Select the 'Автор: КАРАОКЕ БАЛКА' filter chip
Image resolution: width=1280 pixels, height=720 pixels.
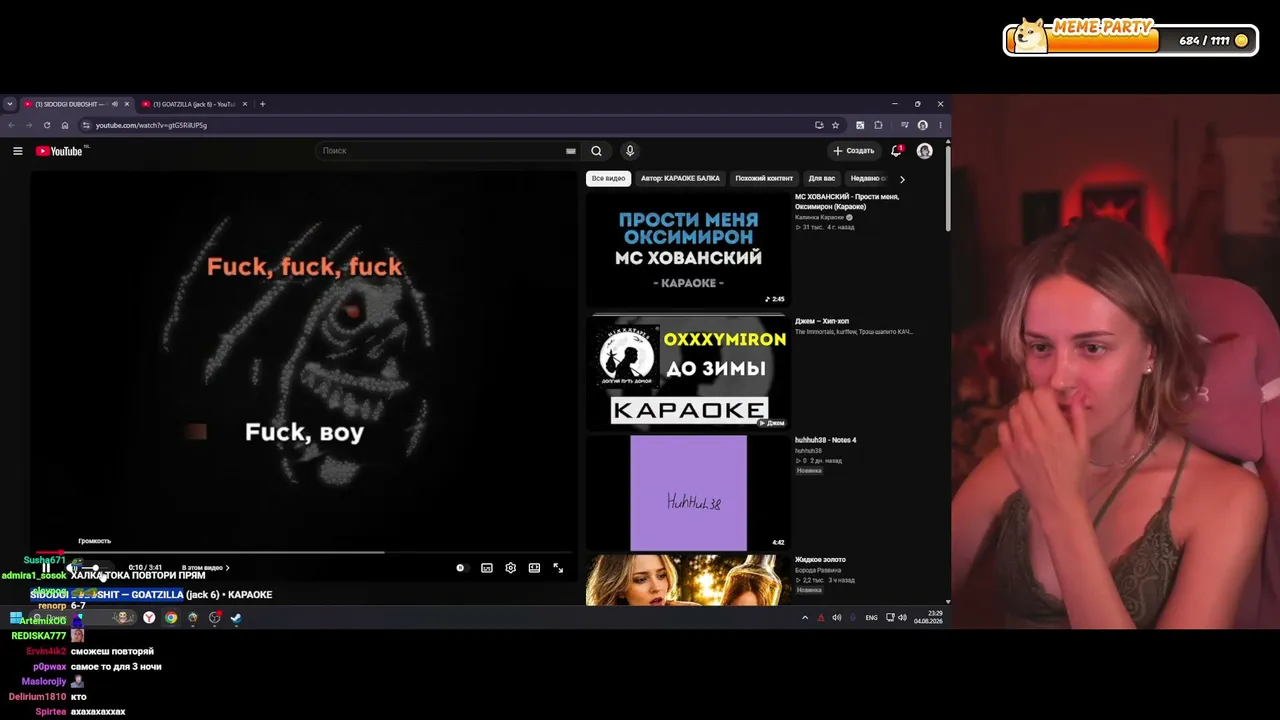680,179
